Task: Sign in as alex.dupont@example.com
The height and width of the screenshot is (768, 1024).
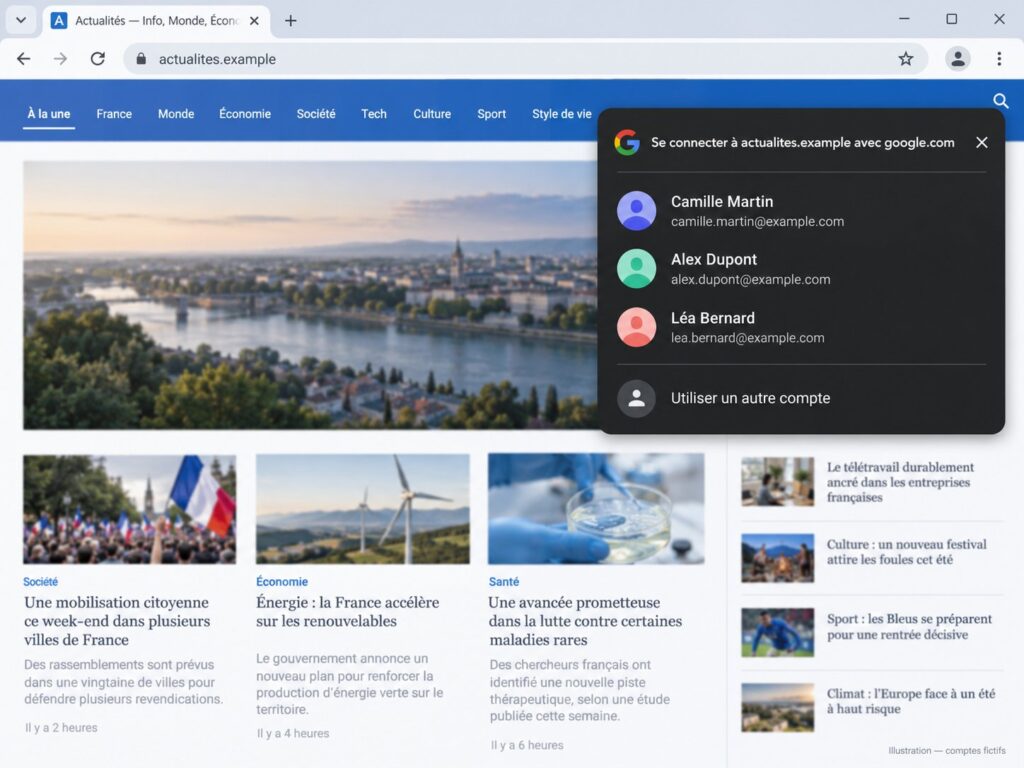Action: pyautogui.click(x=801, y=269)
